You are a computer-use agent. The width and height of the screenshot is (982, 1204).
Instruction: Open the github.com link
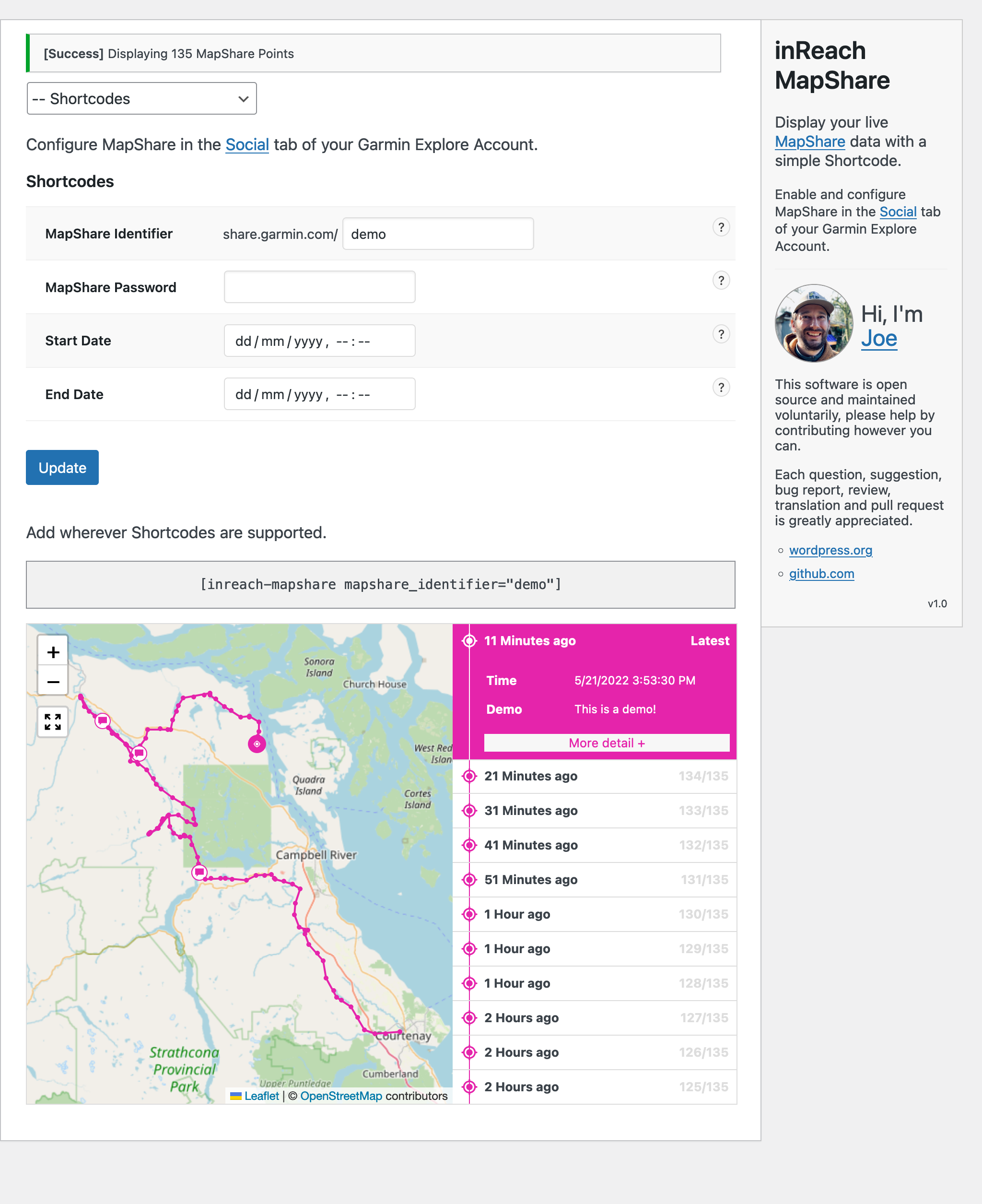[821, 574]
